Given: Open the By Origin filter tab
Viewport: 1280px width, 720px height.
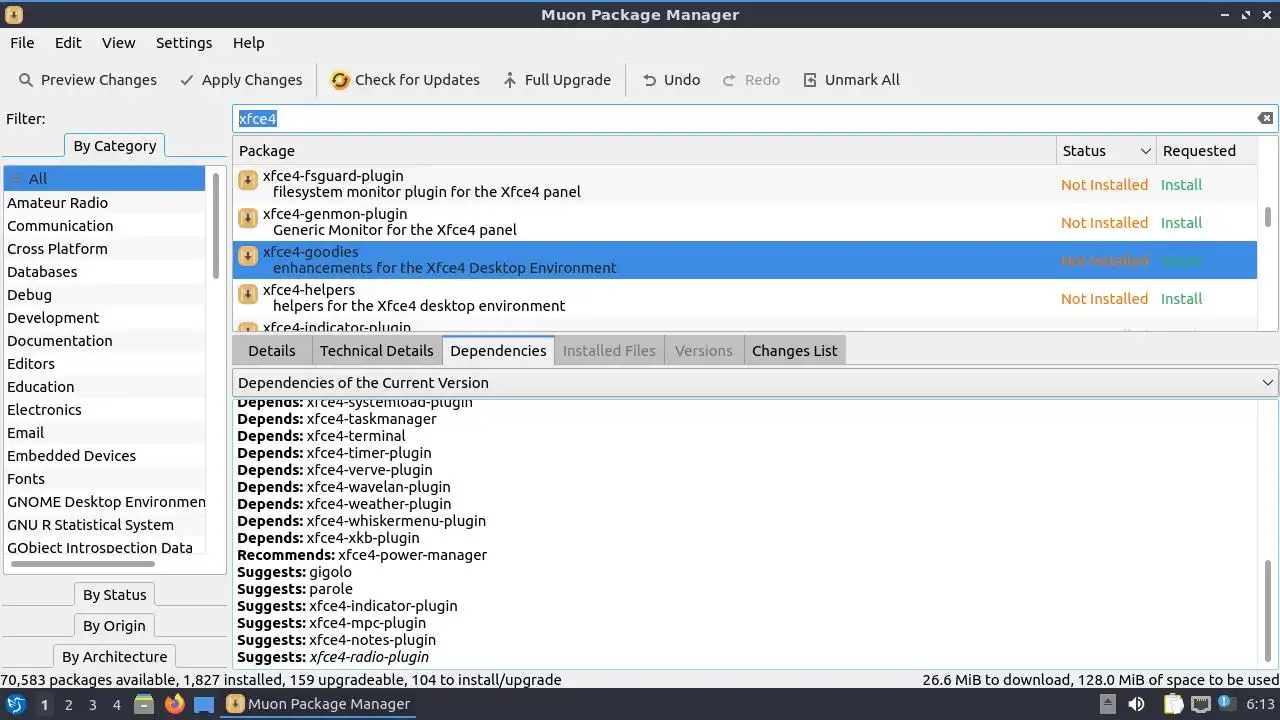Looking at the screenshot, I should [115, 626].
